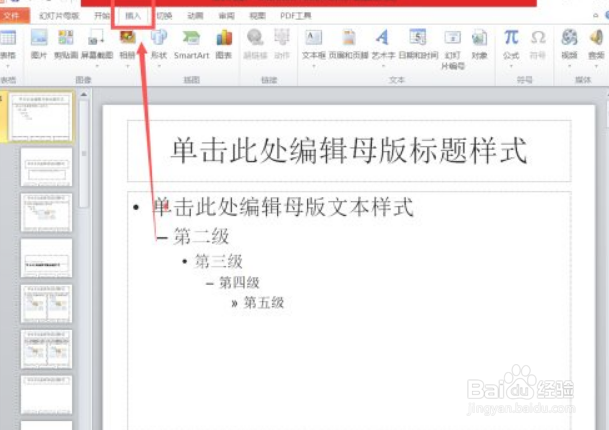Switch to the 开始 (Home) tab
This screenshot has width=609, height=430.
[102, 16]
